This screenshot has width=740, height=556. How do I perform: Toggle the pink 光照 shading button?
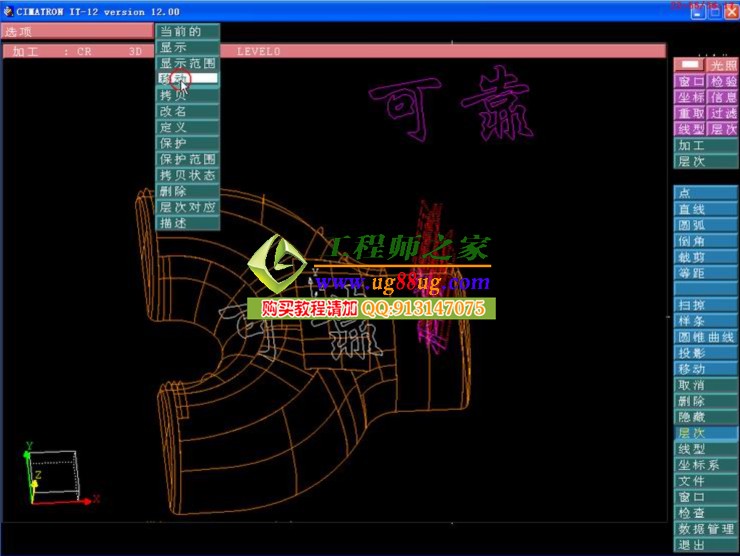click(x=723, y=65)
